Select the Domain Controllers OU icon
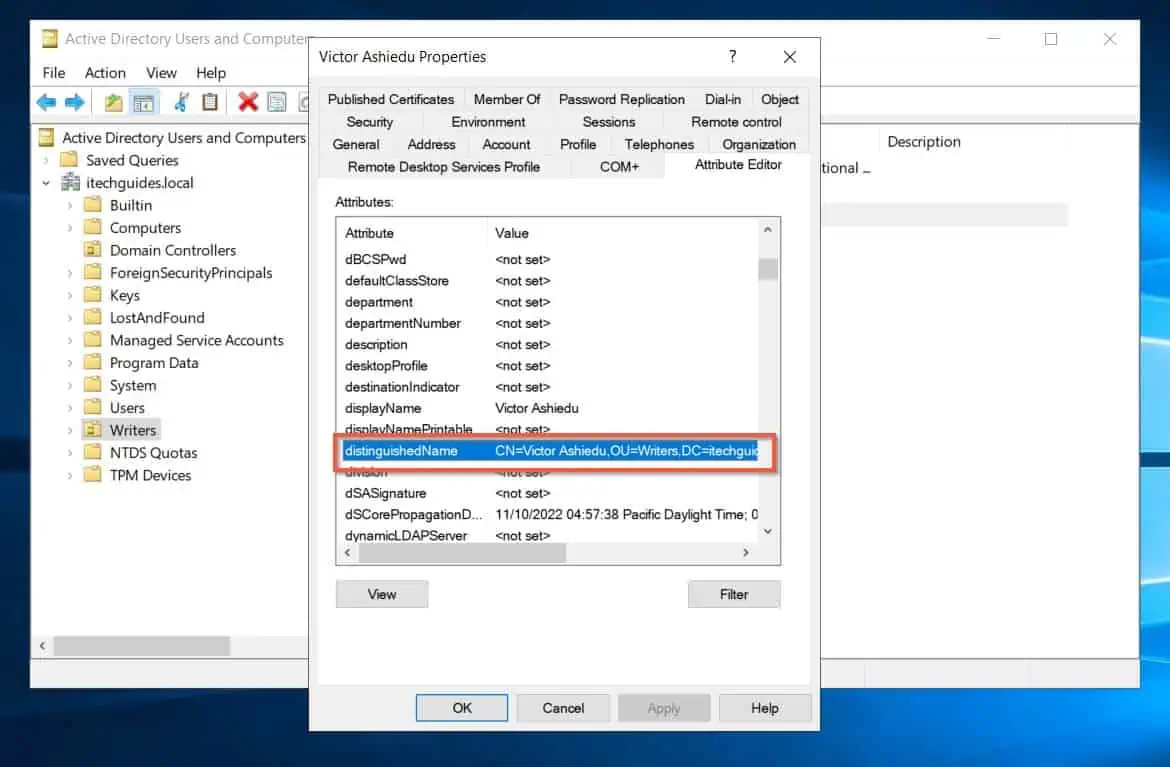This screenshot has height=767, width=1170. coord(93,249)
